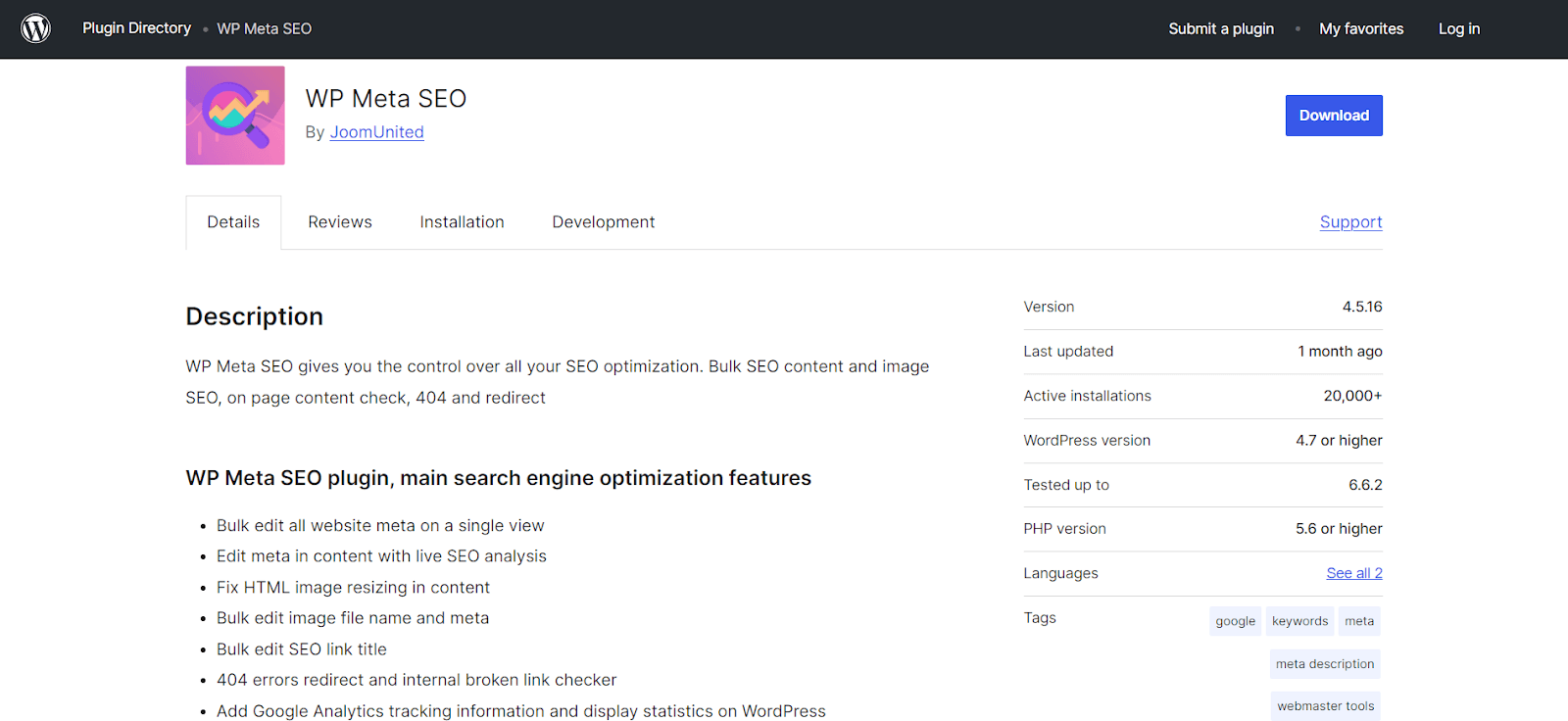Click '1 month ago' last updated value
This screenshot has height=721, width=1568.
pos(1340,352)
